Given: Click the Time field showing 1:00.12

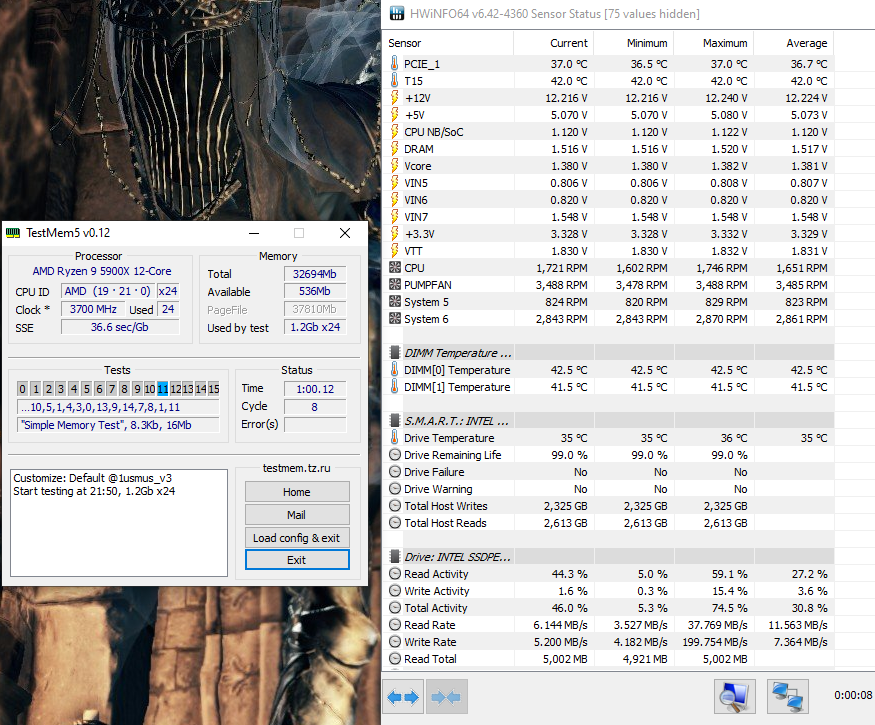Looking at the screenshot, I should (x=315, y=389).
